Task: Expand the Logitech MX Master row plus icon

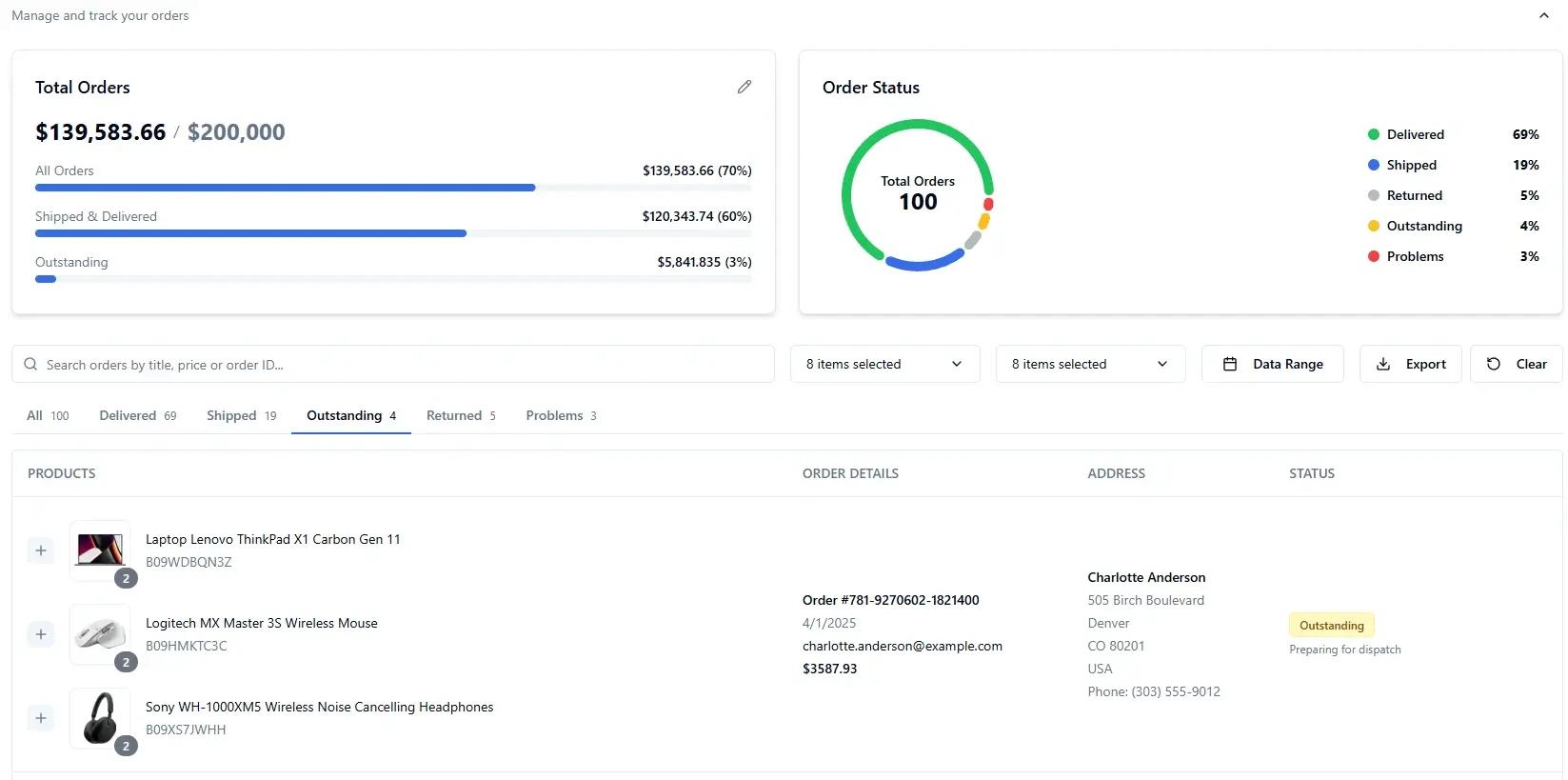Action: [x=41, y=634]
